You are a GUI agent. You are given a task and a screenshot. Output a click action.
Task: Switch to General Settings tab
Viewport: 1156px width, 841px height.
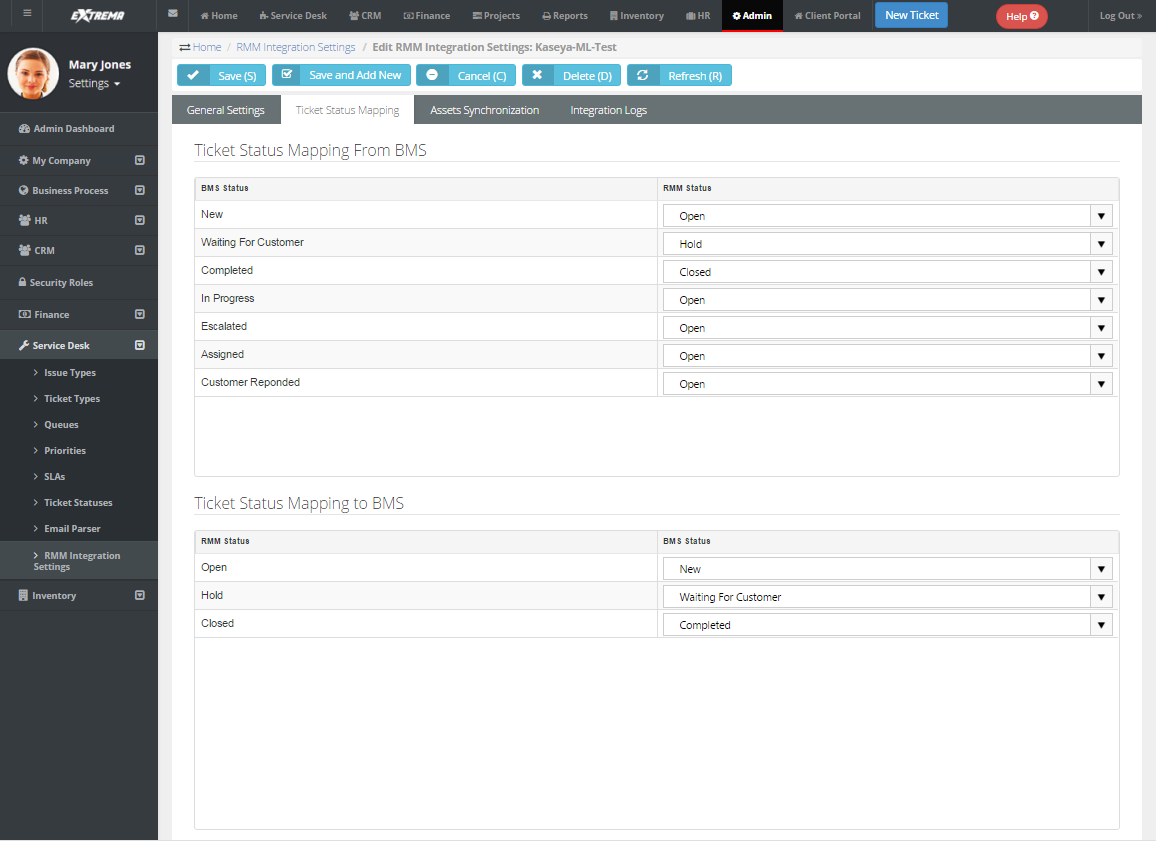tap(226, 110)
